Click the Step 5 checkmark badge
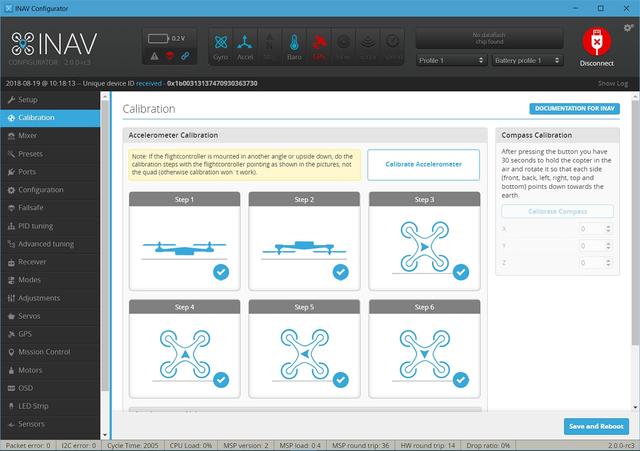This screenshot has width=640, height=451. (x=340, y=380)
